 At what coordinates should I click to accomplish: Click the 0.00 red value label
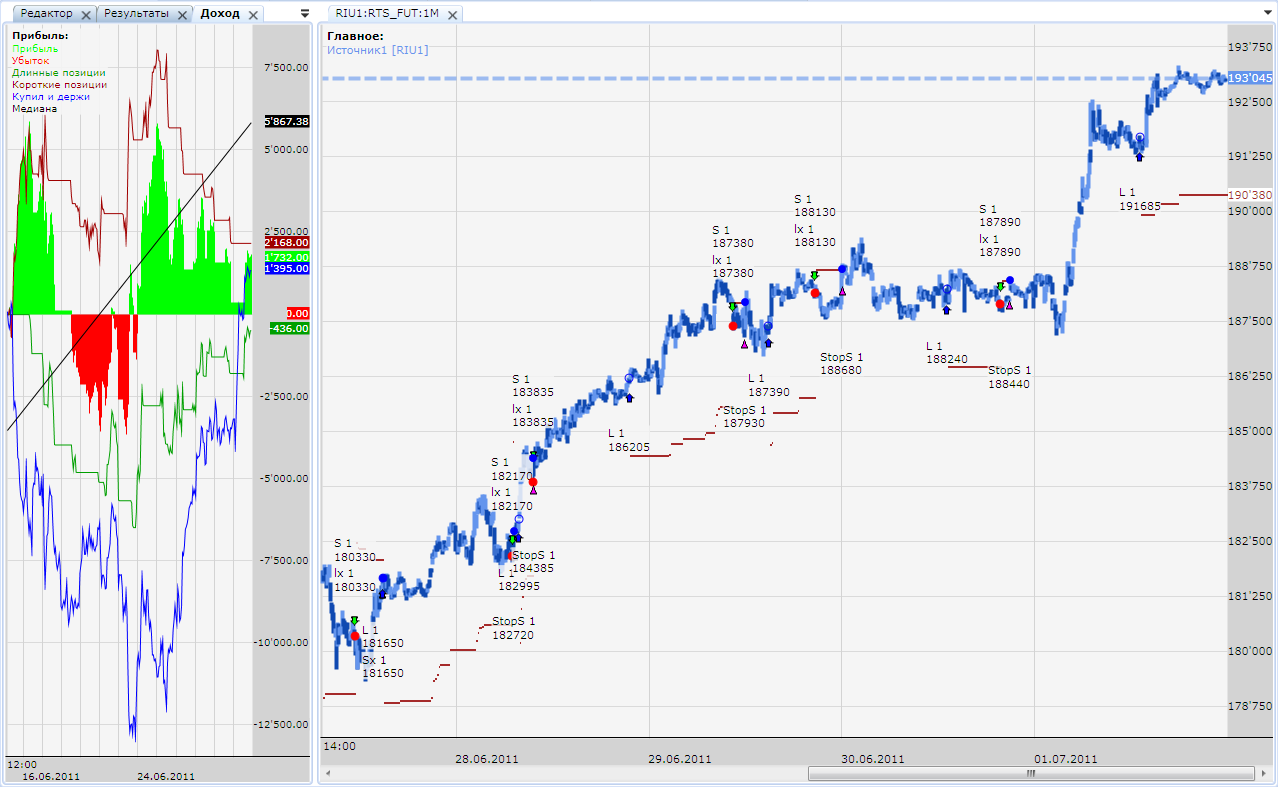pos(297,313)
